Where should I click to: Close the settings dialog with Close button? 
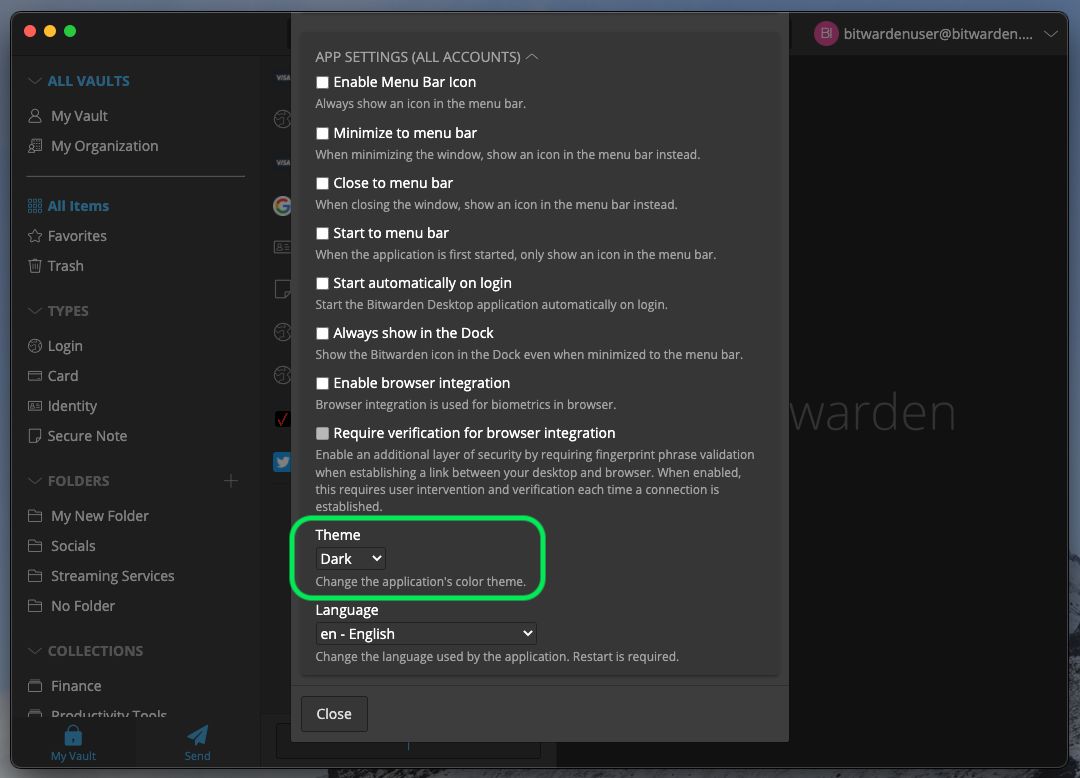click(x=334, y=714)
